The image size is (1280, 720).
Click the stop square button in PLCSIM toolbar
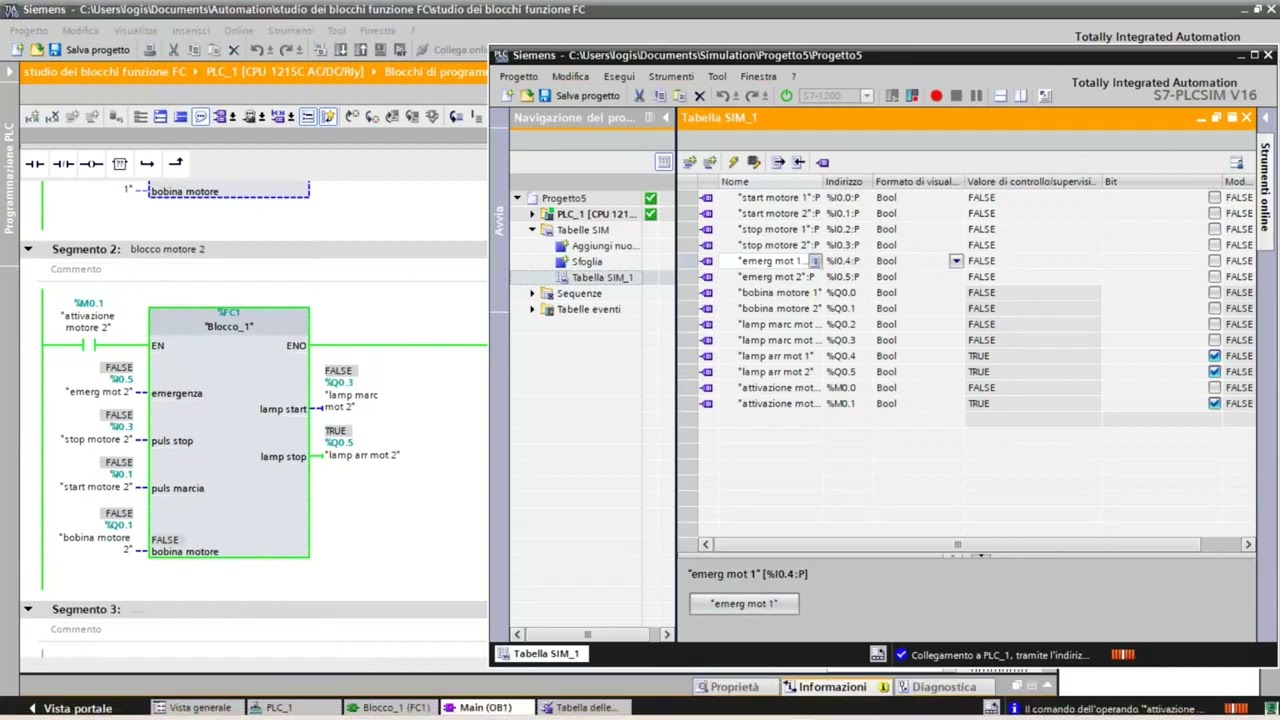[x=956, y=96]
